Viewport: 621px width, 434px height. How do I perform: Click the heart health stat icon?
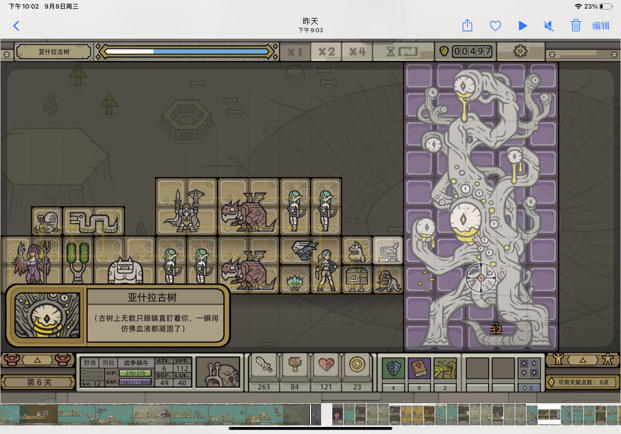pyautogui.click(x=326, y=364)
